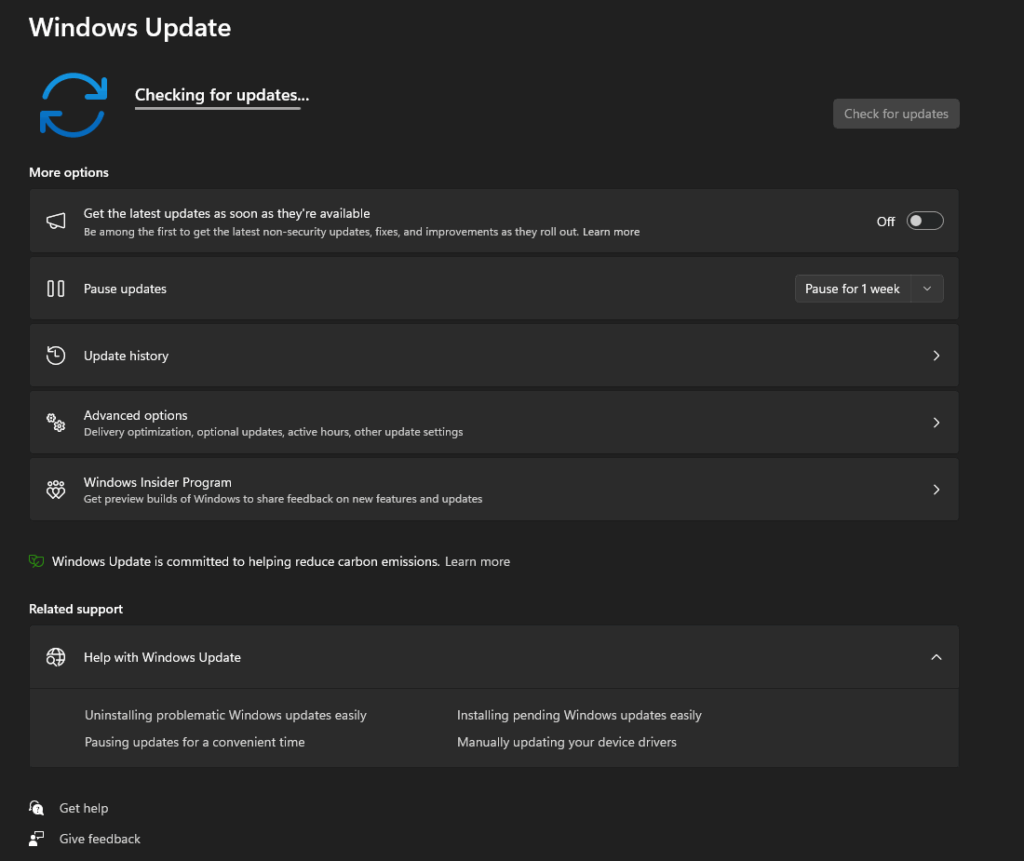Open Windows Insider Program via its chevron

936,489
